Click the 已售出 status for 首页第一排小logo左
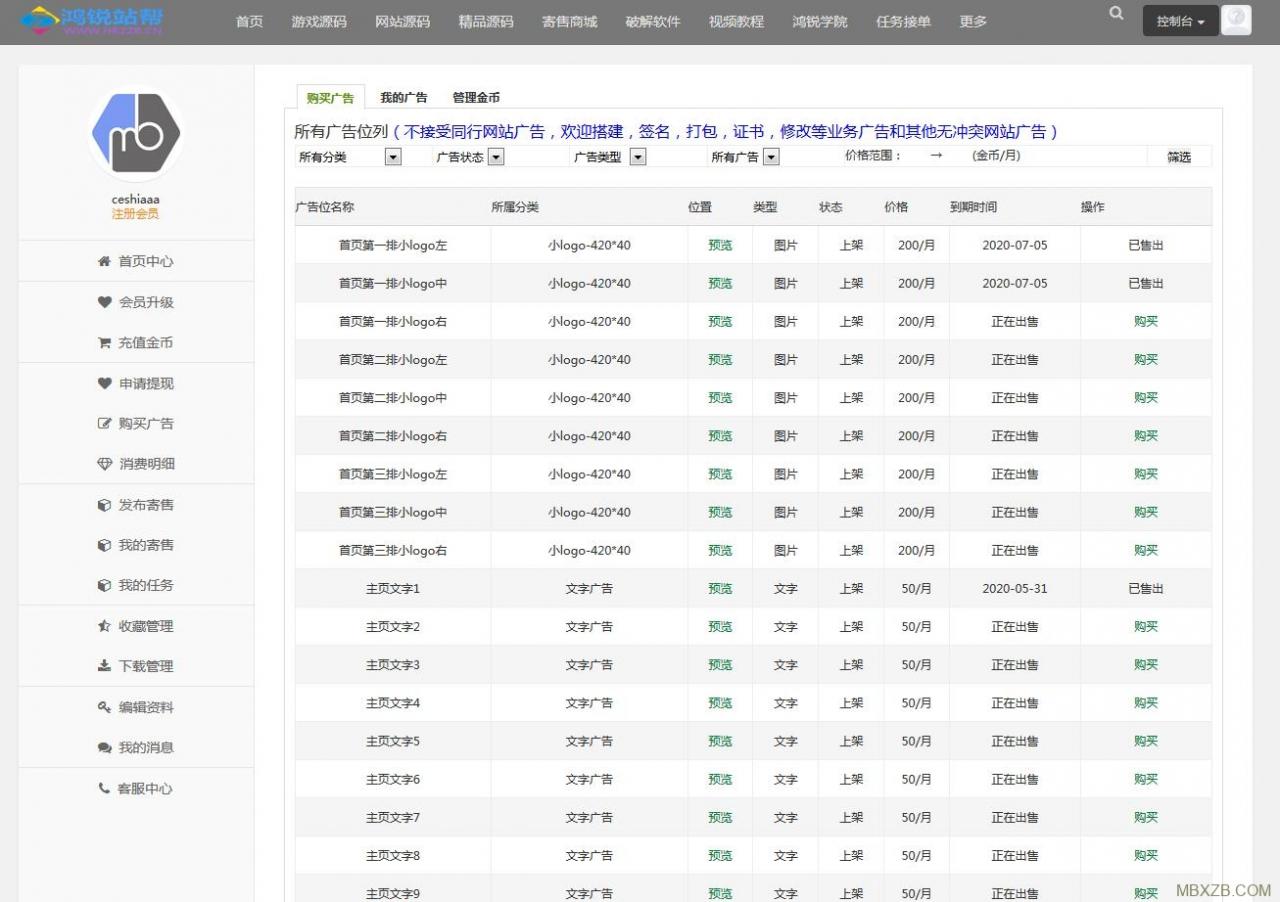1280x902 pixels. (1146, 245)
